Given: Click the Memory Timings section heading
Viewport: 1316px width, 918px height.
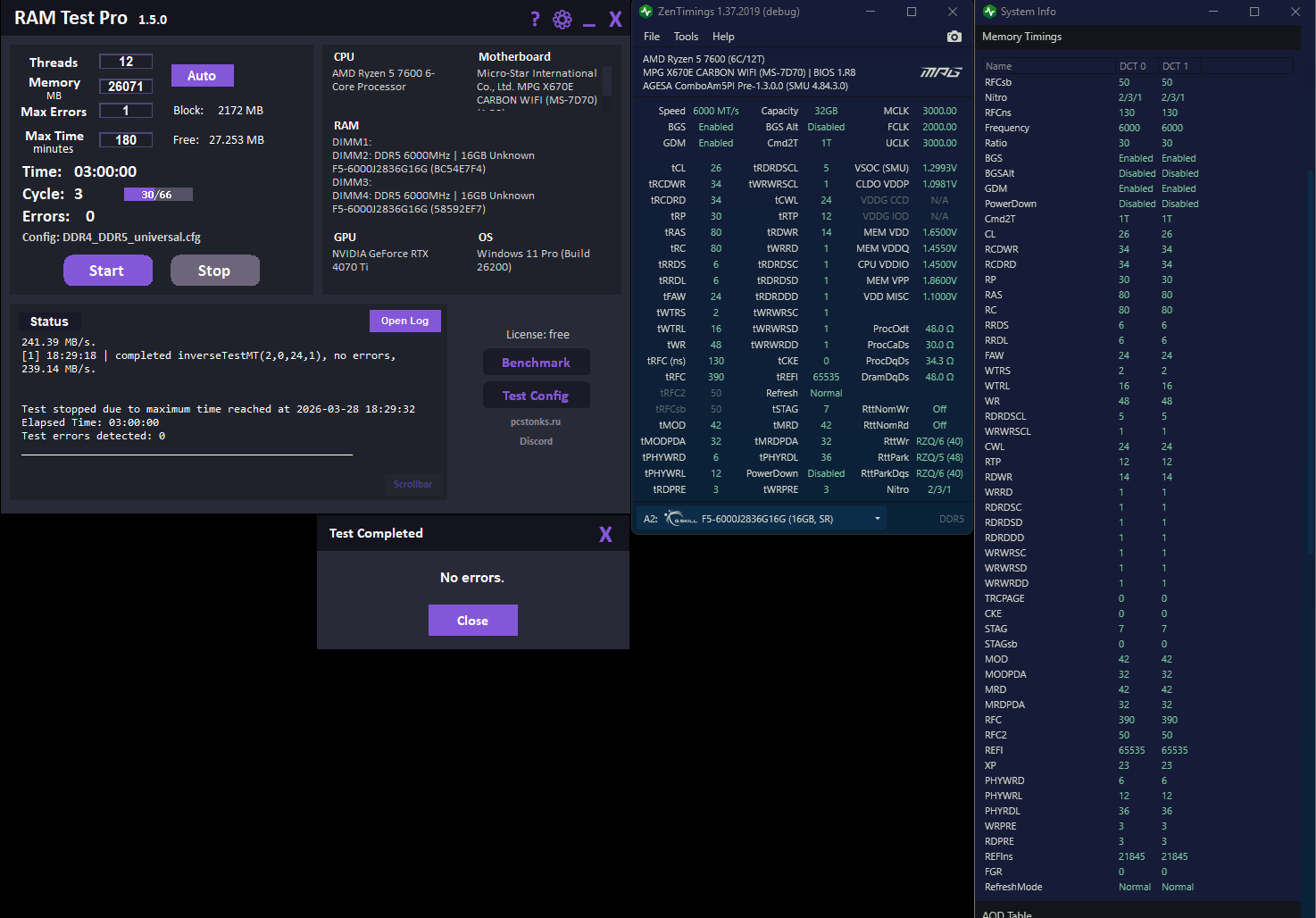Looking at the screenshot, I should click(1022, 37).
